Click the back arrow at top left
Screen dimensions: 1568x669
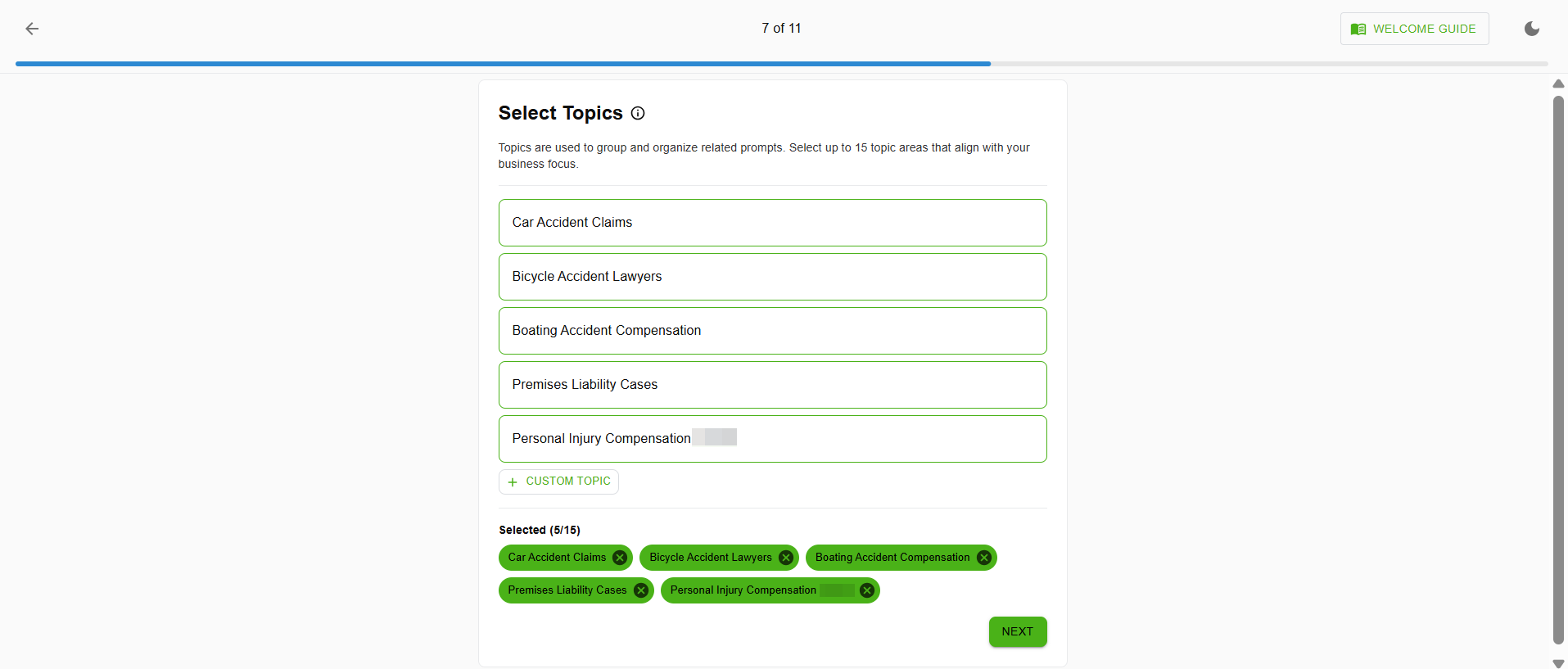click(32, 29)
